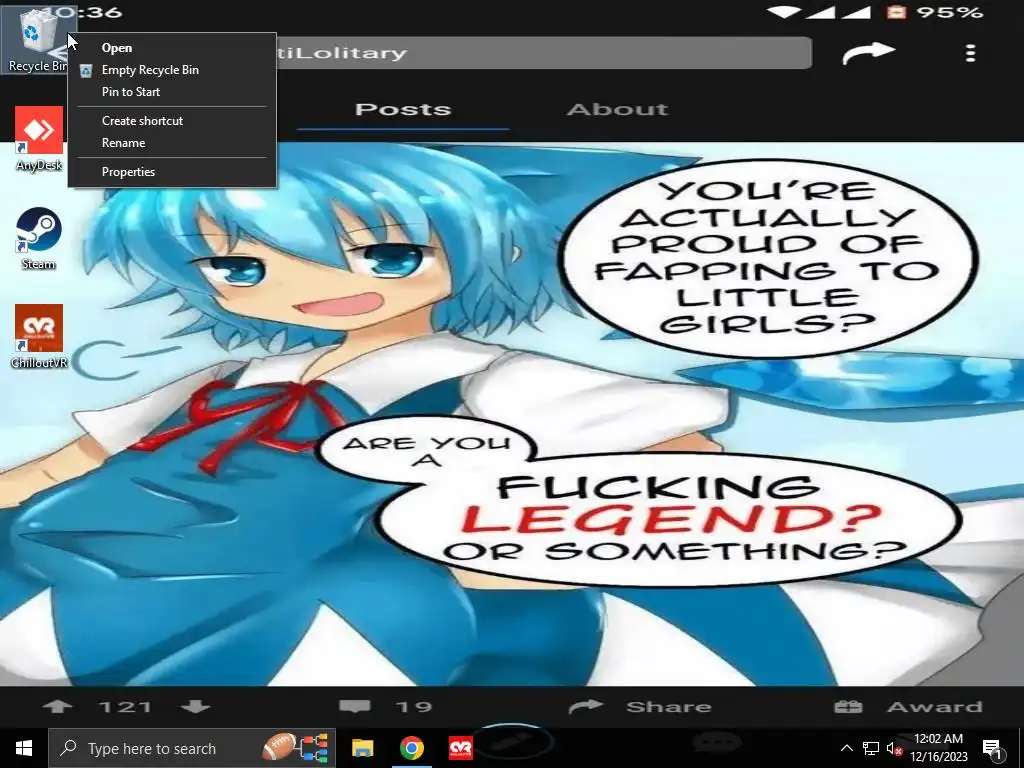Open the Windows Start menu

coord(24,748)
